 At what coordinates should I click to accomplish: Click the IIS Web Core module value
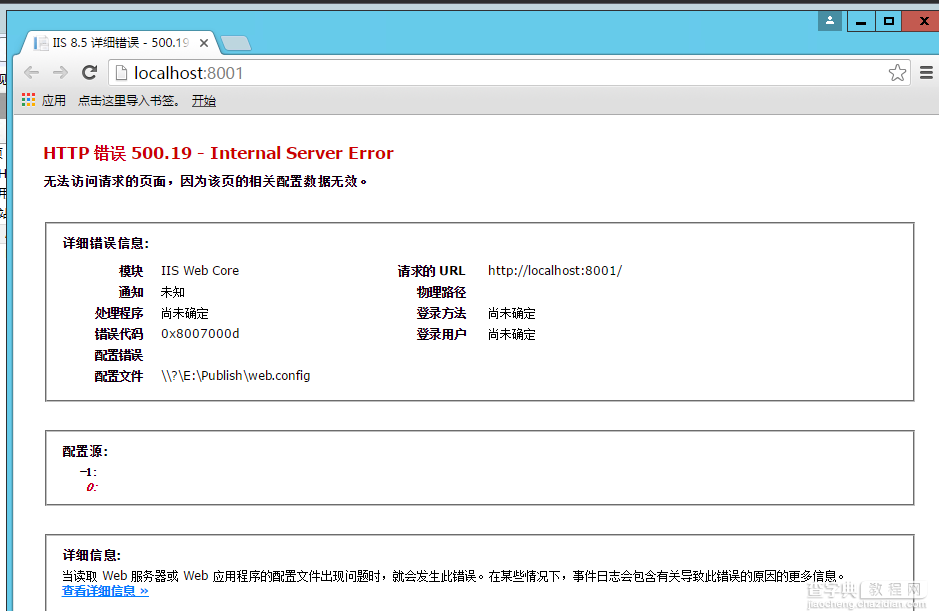[x=199, y=271]
